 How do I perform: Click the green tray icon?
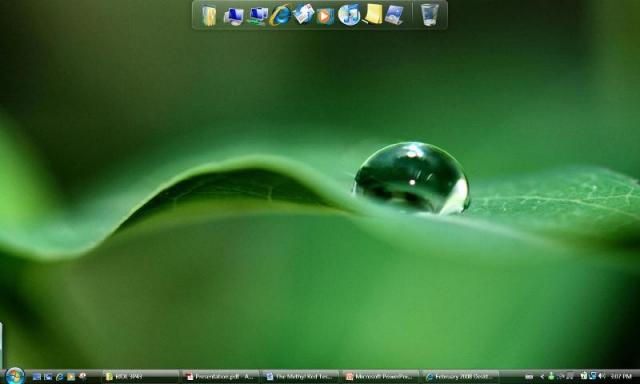551,376
